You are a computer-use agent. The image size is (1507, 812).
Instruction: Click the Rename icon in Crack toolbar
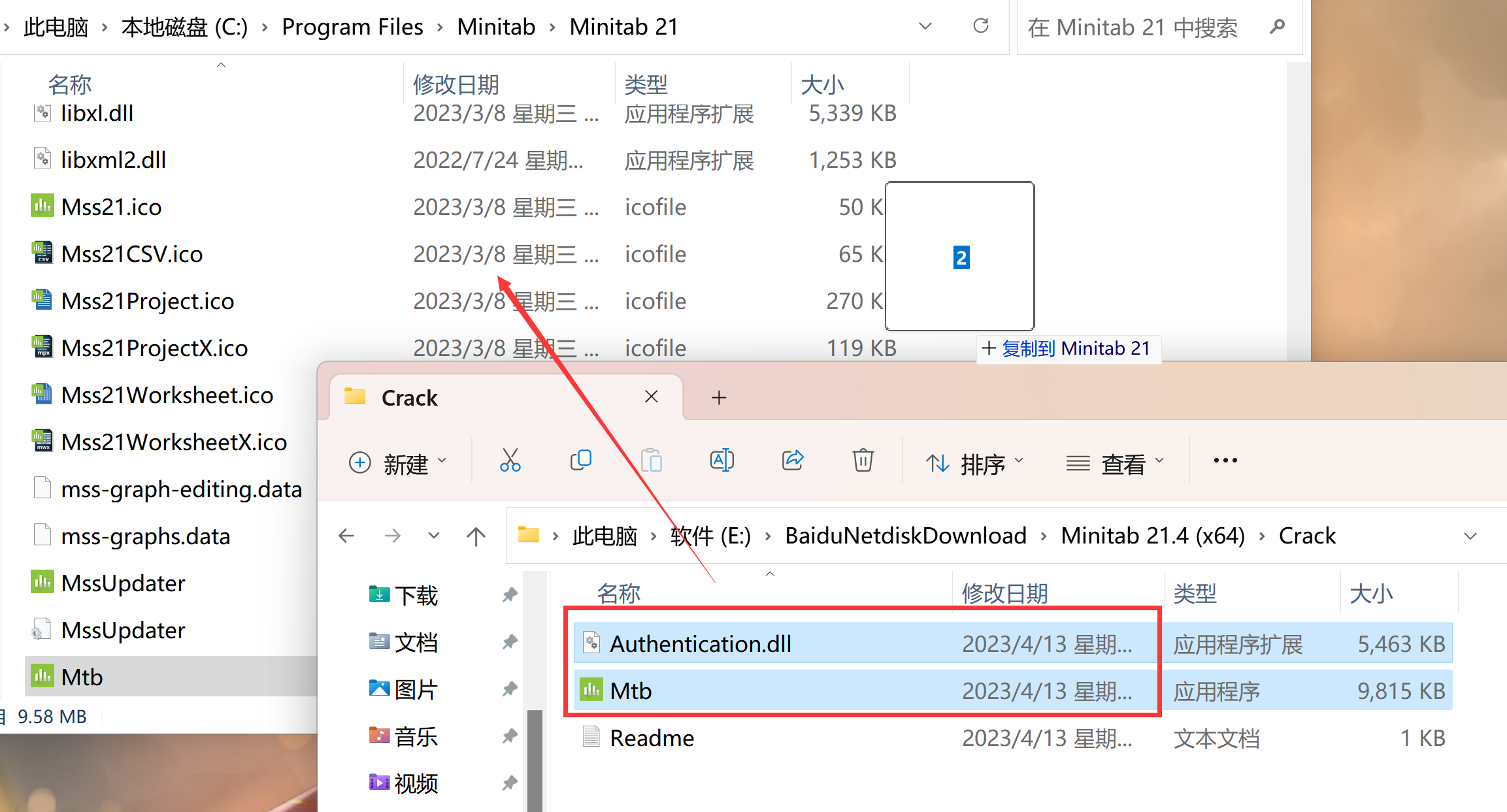tap(722, 461)
